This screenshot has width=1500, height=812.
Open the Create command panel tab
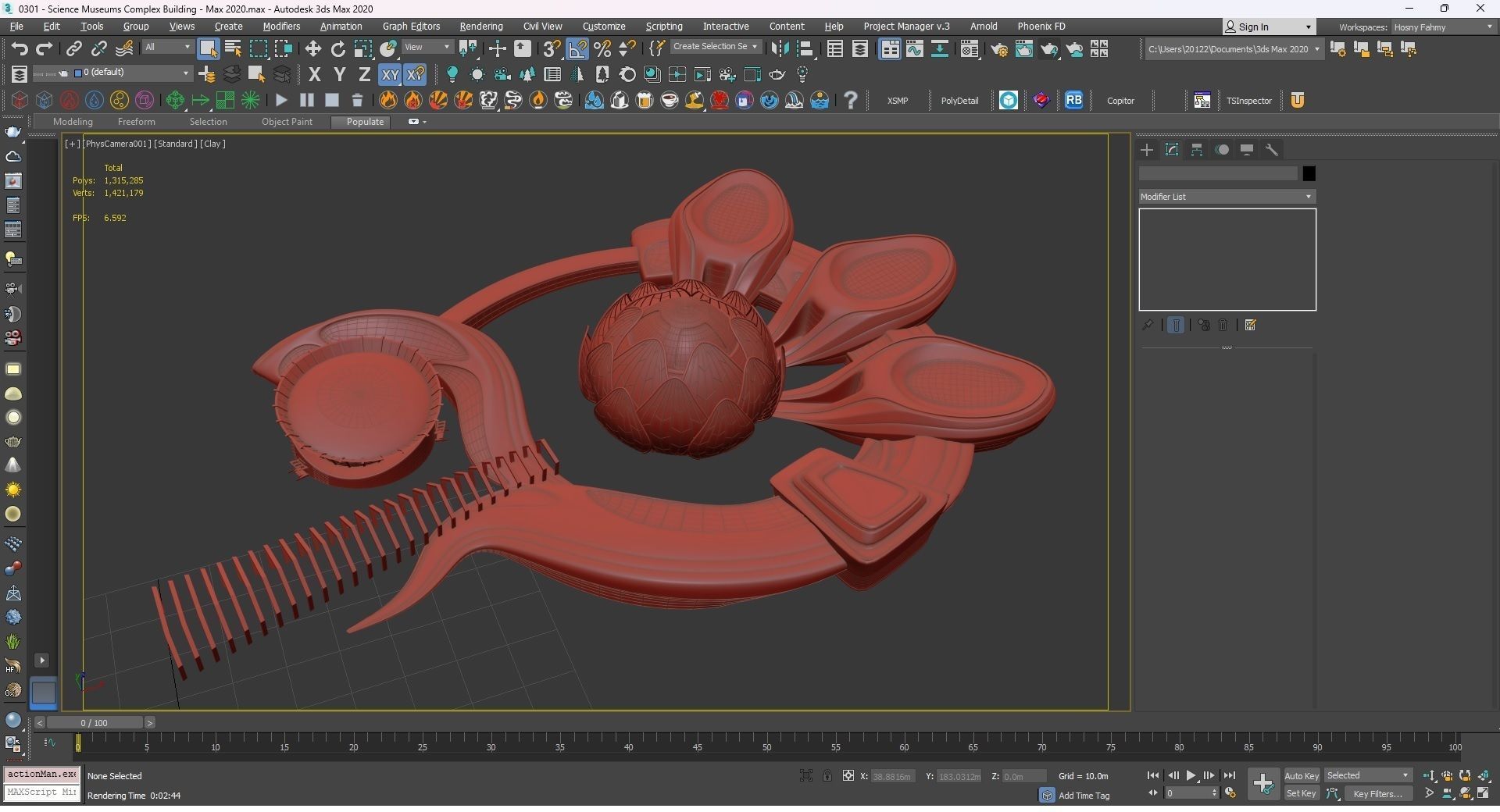pyautogui.click(x=1147, y=150)
